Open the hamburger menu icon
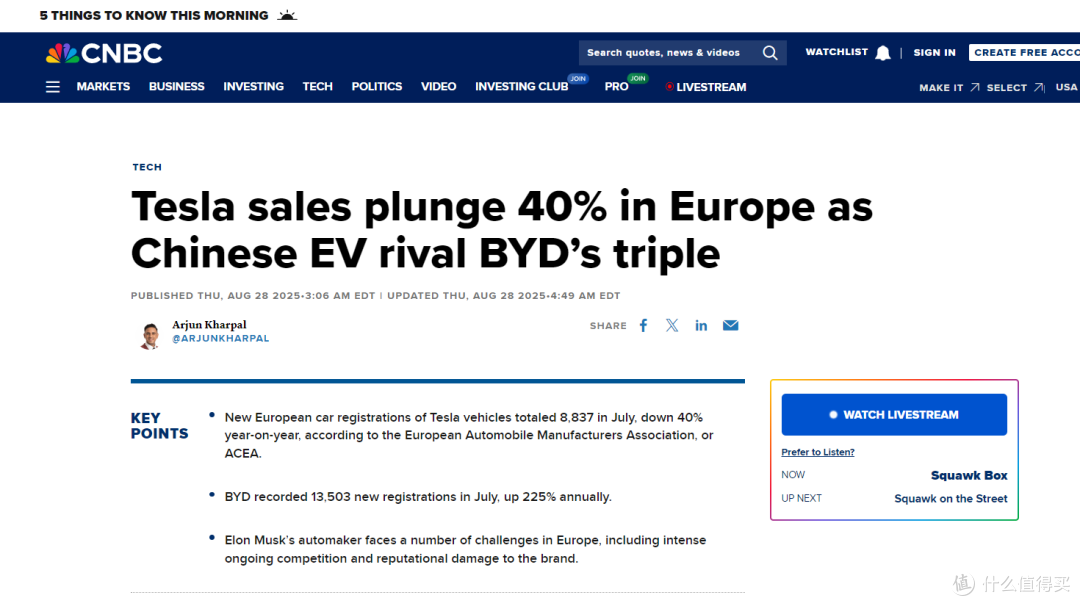This screenshot has width=1080, height=606. click(x=53, y=87)
